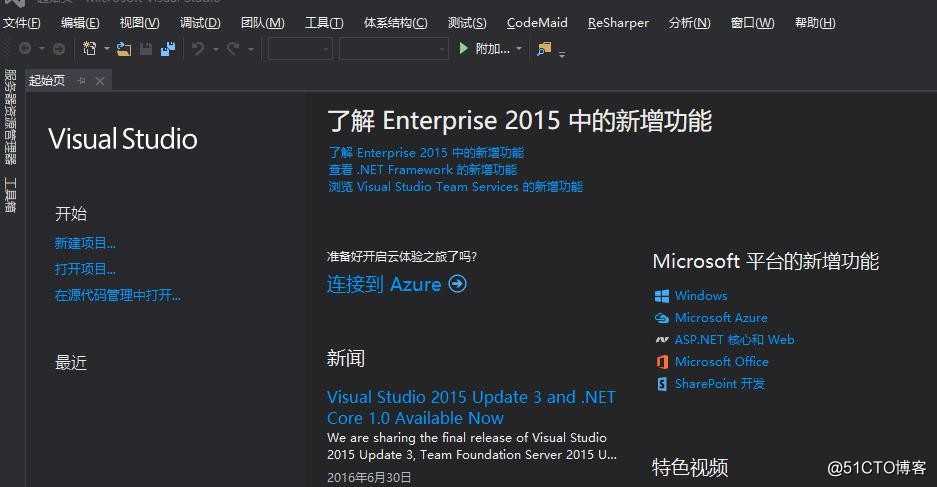The height and width of the screenshot is (487, 937).
Task: Click the 在源代码管理中打开... link
Action: pos(117,296)
